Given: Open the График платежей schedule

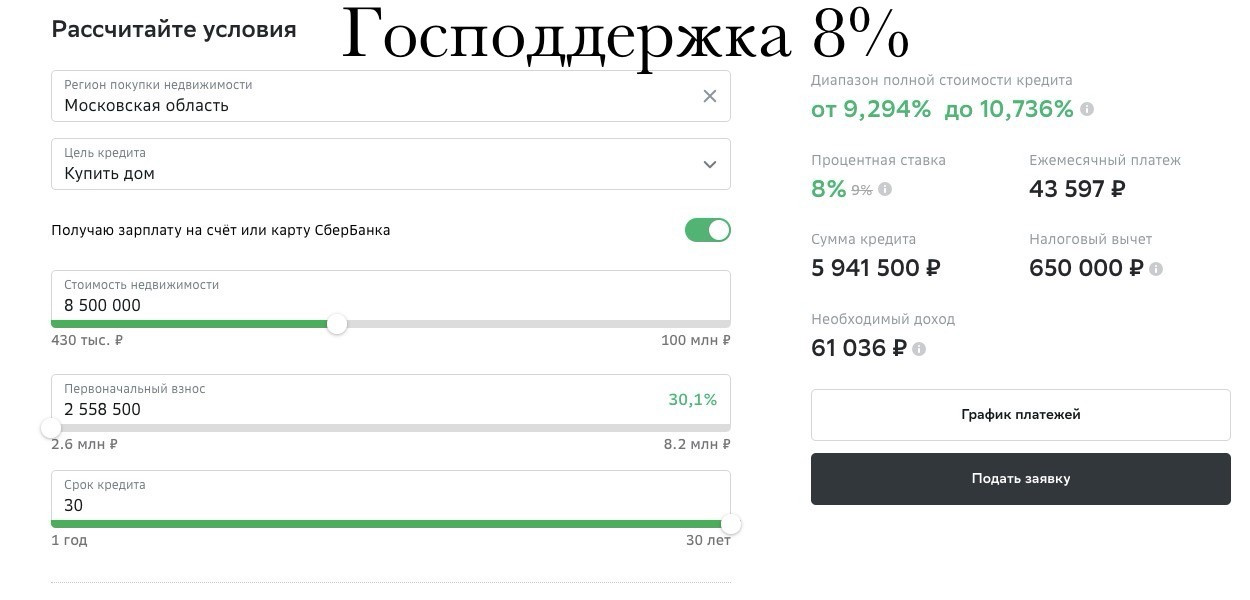Looking at the screenshot, I should 1020,415.
